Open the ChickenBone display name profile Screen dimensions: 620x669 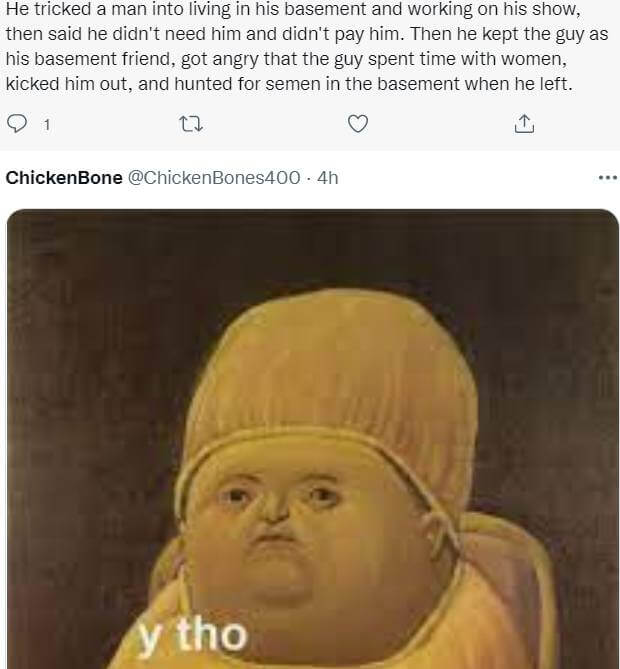click(64, 177)
